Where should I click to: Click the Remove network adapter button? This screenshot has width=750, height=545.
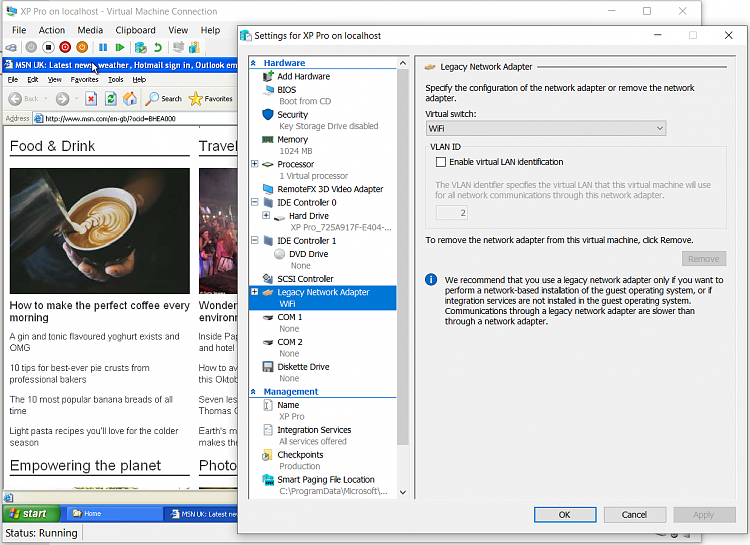coord(704,259)
